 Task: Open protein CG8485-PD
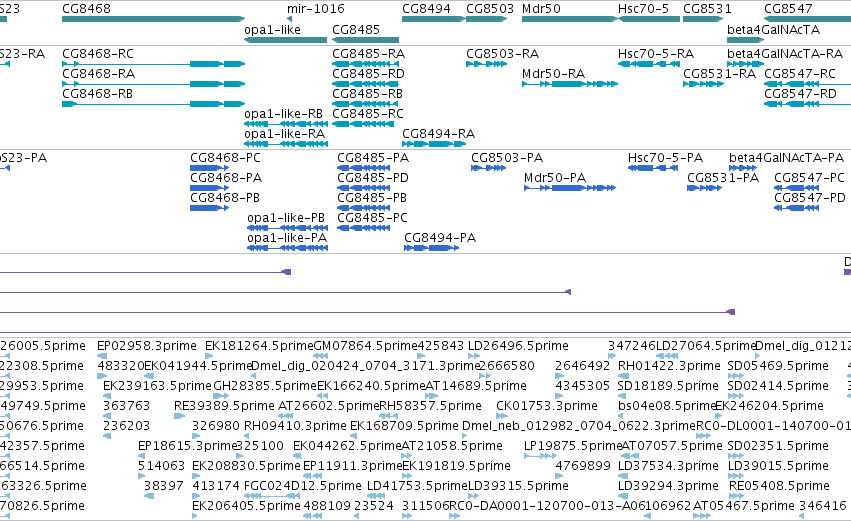click(x=373, y=178)
